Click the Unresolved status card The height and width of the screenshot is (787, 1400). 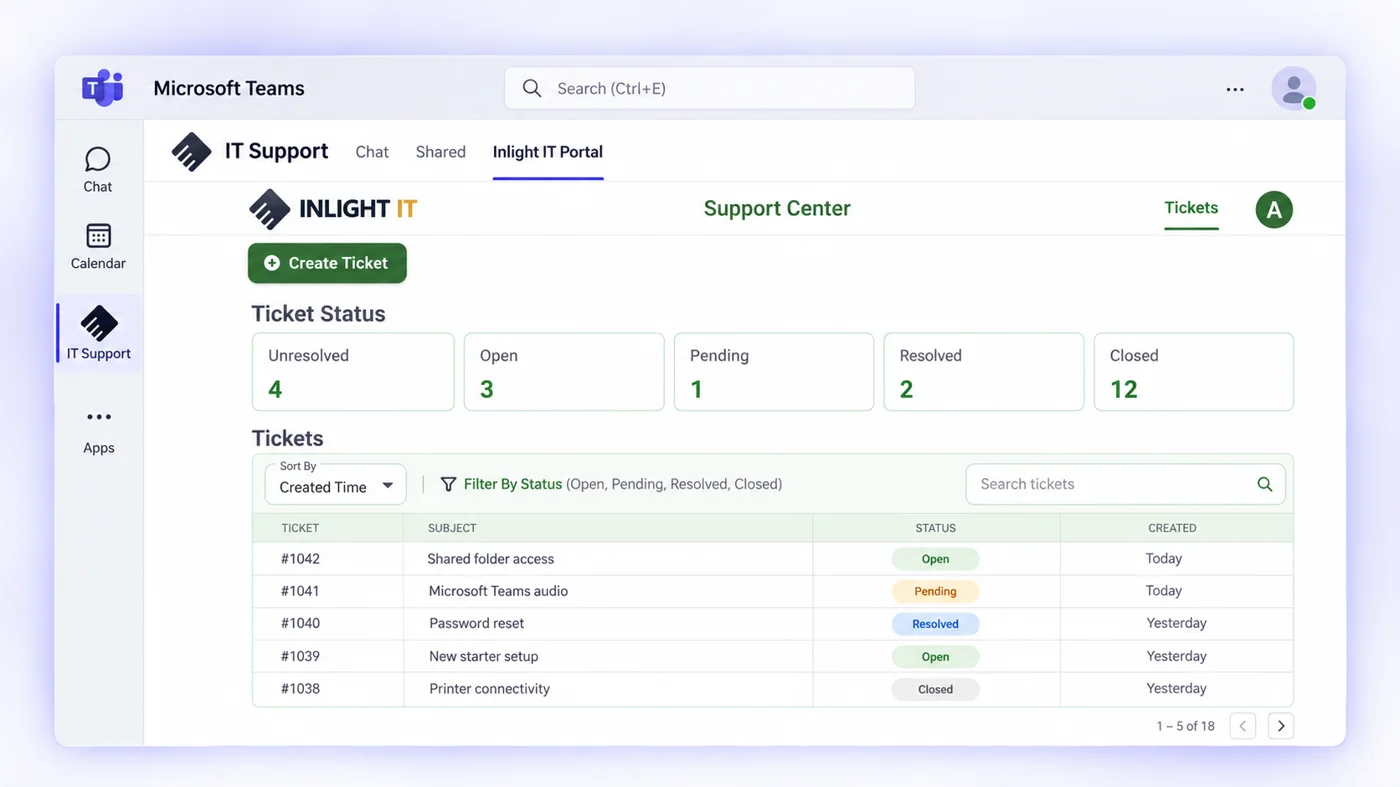[x=353, y=372]
